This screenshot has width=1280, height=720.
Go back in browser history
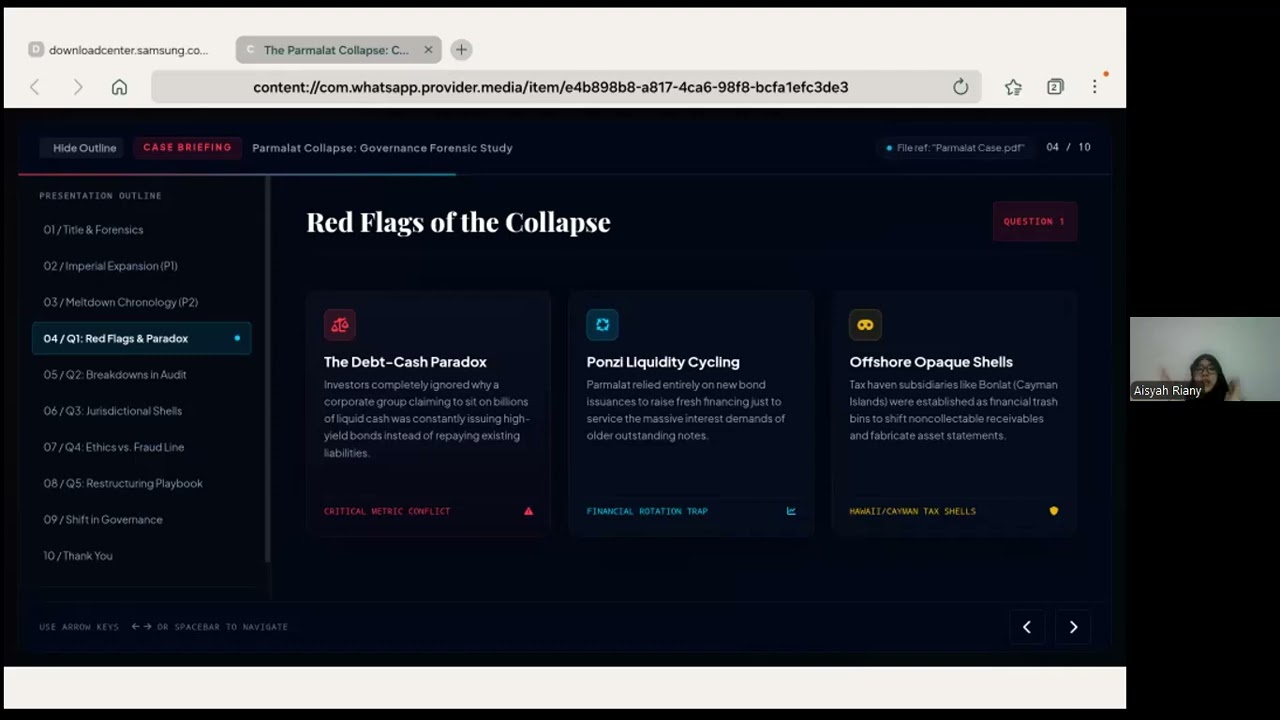[x=35, y=87]
